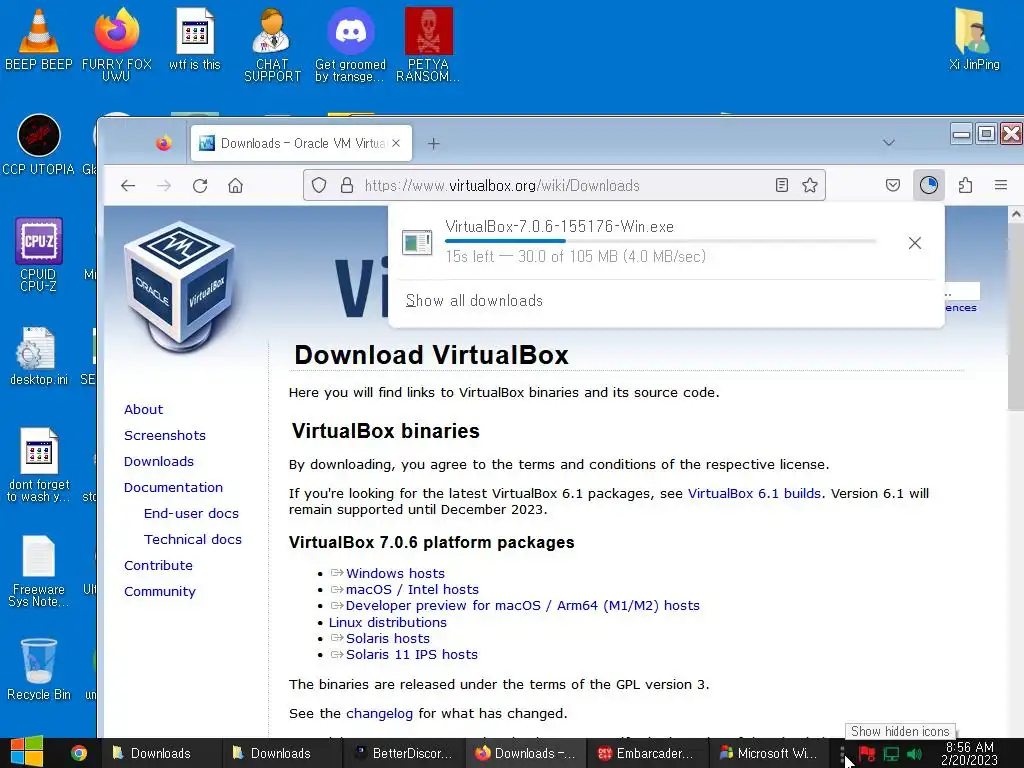Open the Linux distributions link

388,622
